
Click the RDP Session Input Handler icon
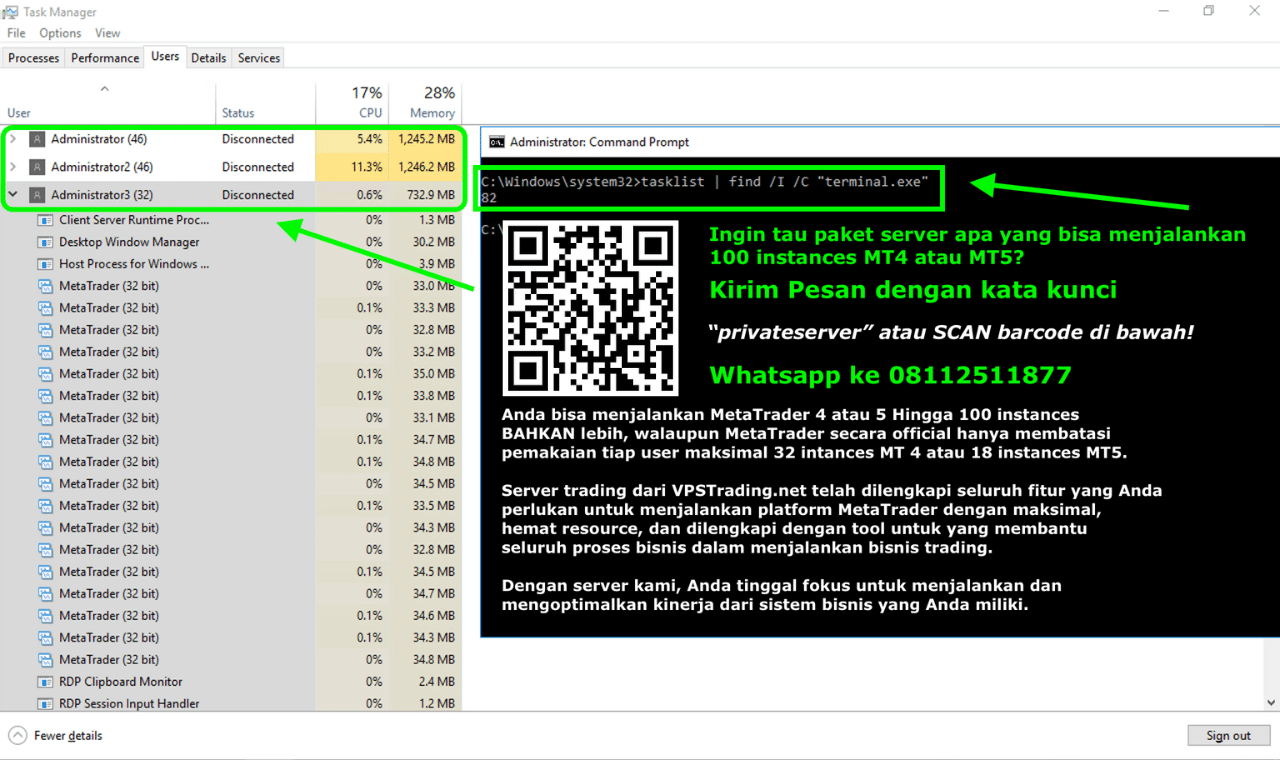pyautogui.click(x=45, y=704)
